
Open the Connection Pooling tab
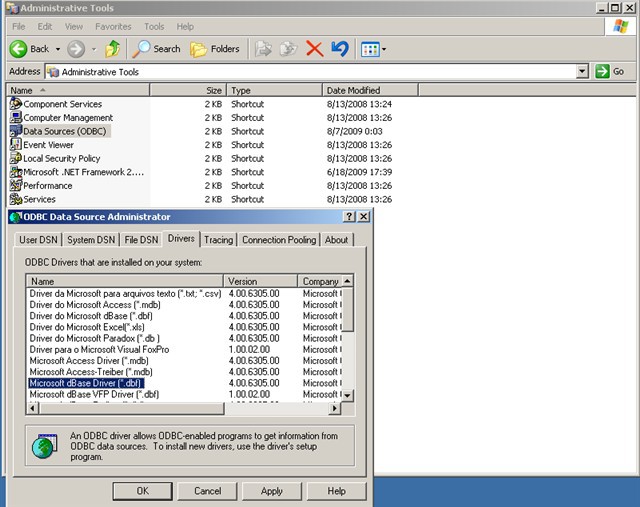tap(279, 240)
